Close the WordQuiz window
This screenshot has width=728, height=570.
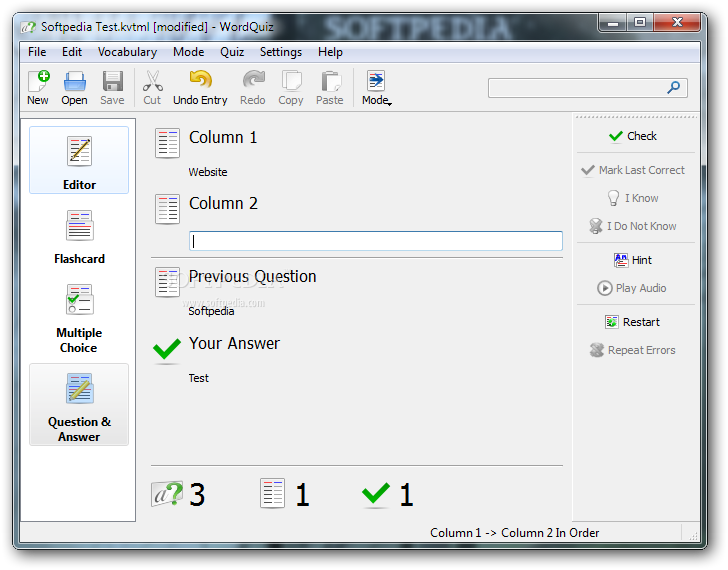(677, 22)
